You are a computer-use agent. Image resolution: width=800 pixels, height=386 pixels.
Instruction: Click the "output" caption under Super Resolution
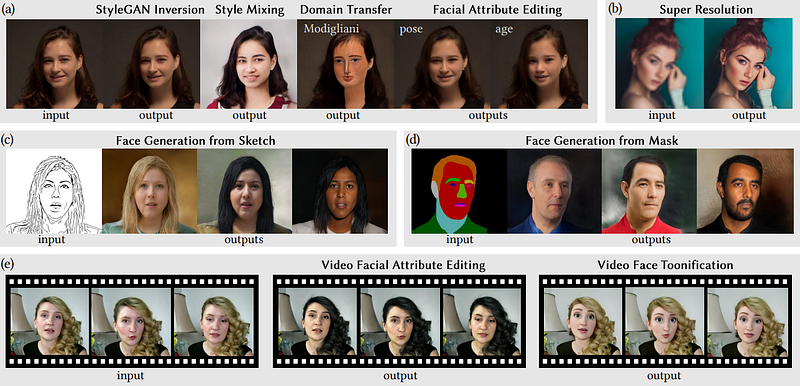749,115
